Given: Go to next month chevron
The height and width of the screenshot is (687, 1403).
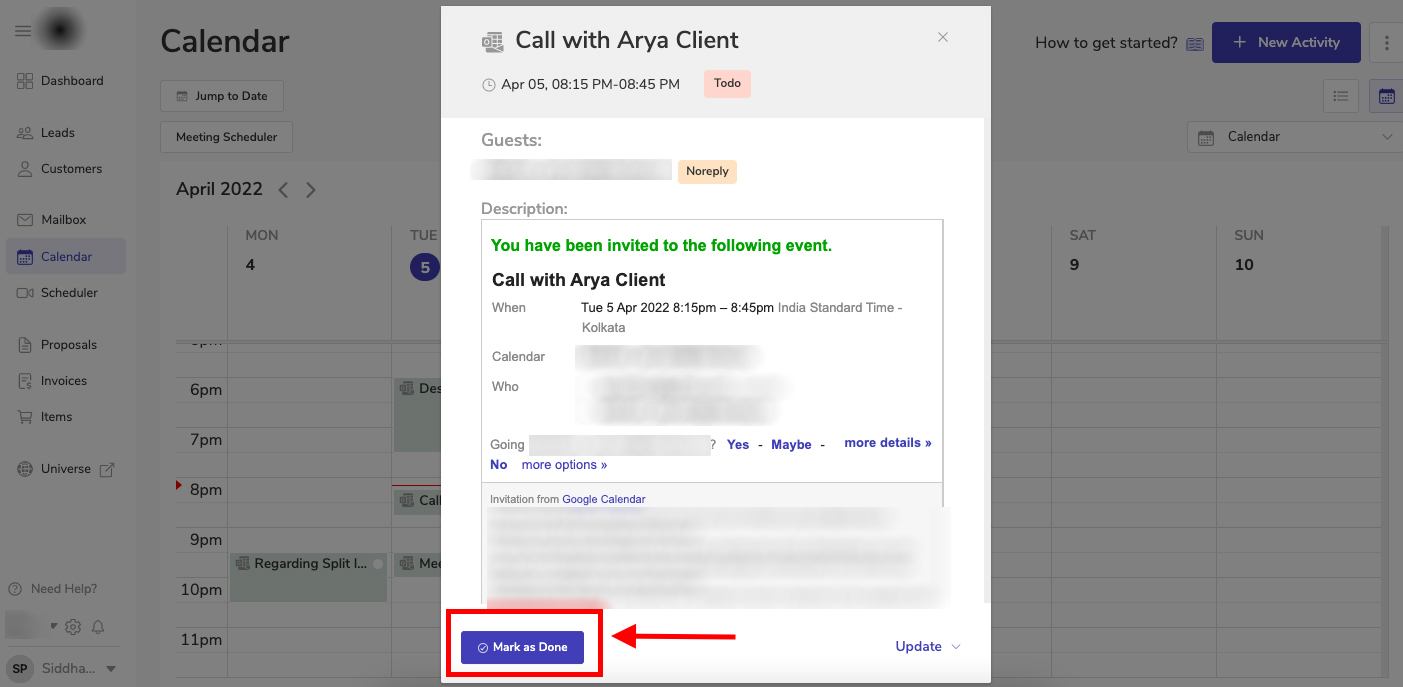Looking at the screenshot, I should tap(311, 190).
